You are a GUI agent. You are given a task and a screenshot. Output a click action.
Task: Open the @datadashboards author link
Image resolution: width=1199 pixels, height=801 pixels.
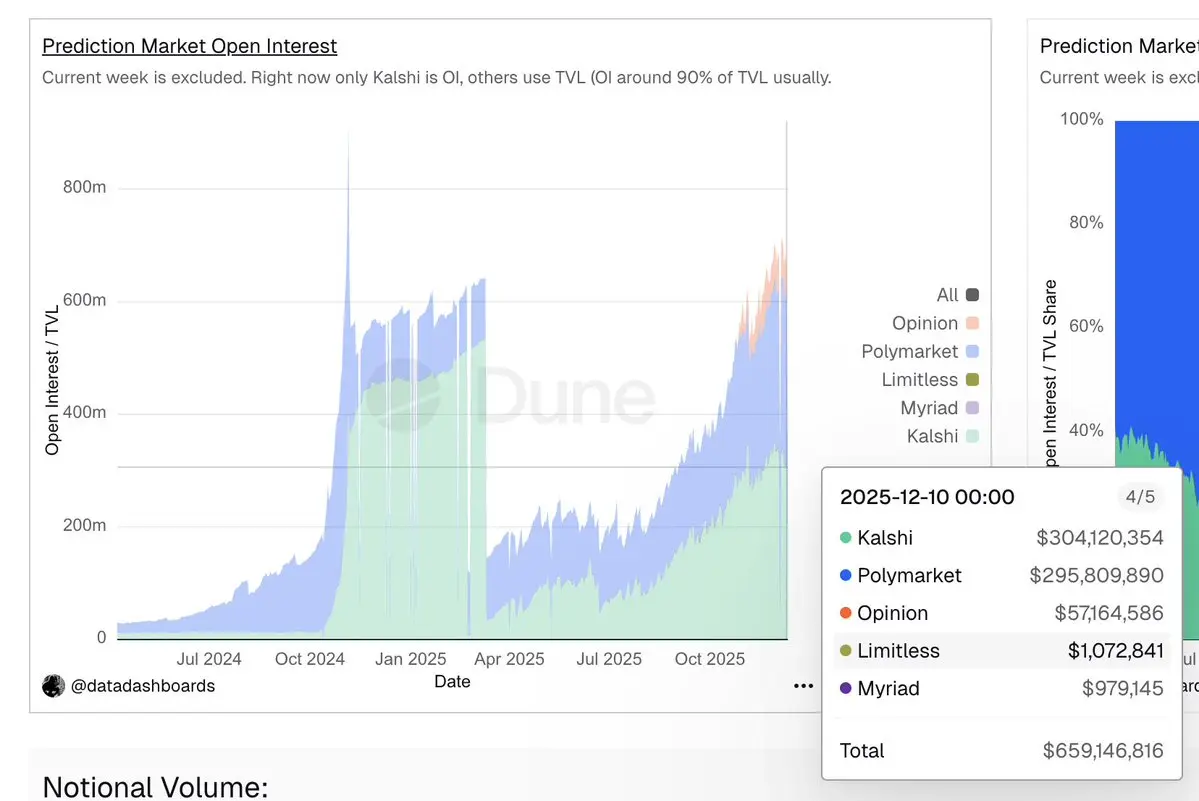click(x=142, y=686)
